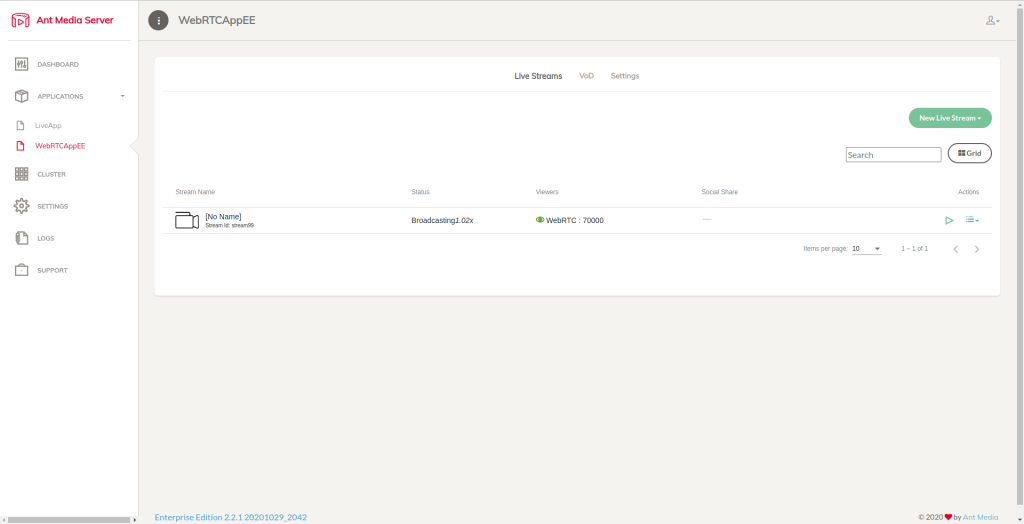Click the Search input field
The width and height of the screenshot is (1024, 524).
[x=893, y=155]
